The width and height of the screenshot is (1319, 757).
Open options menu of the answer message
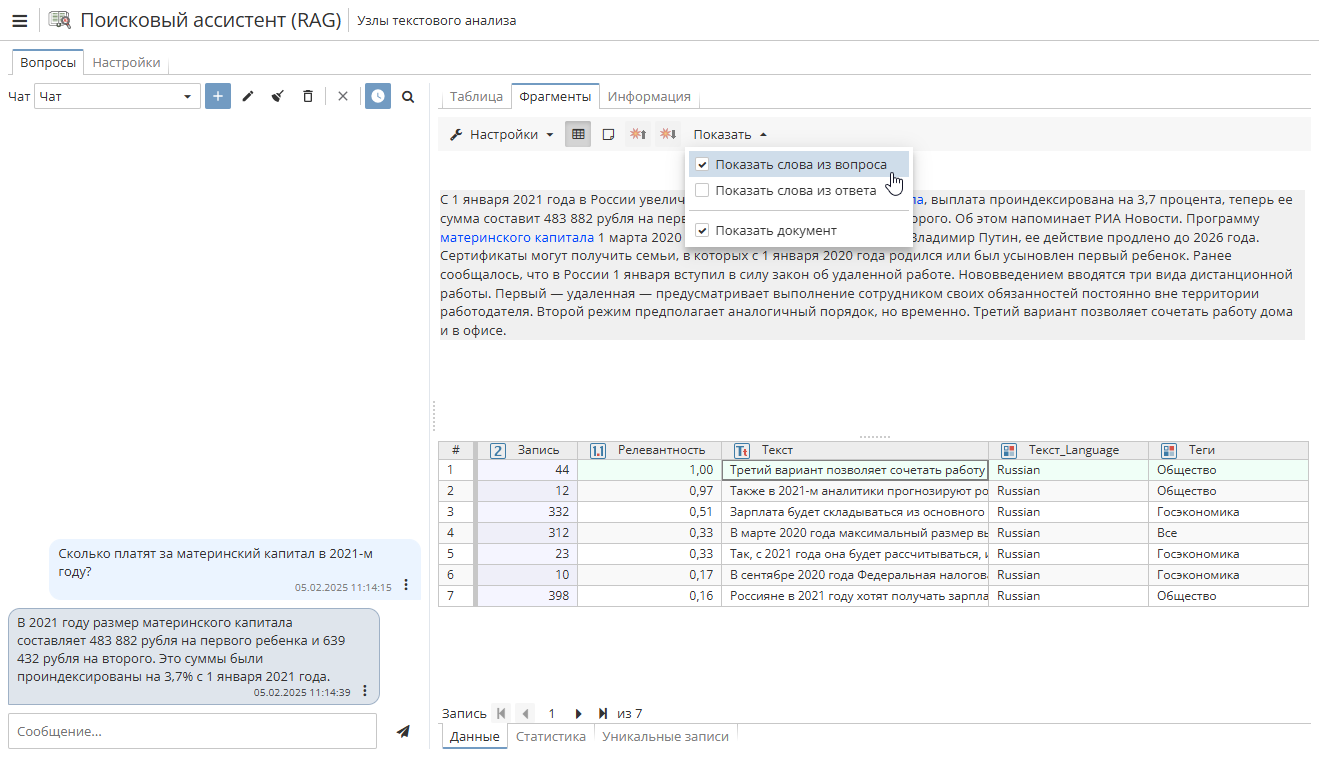tap(365, 691)
